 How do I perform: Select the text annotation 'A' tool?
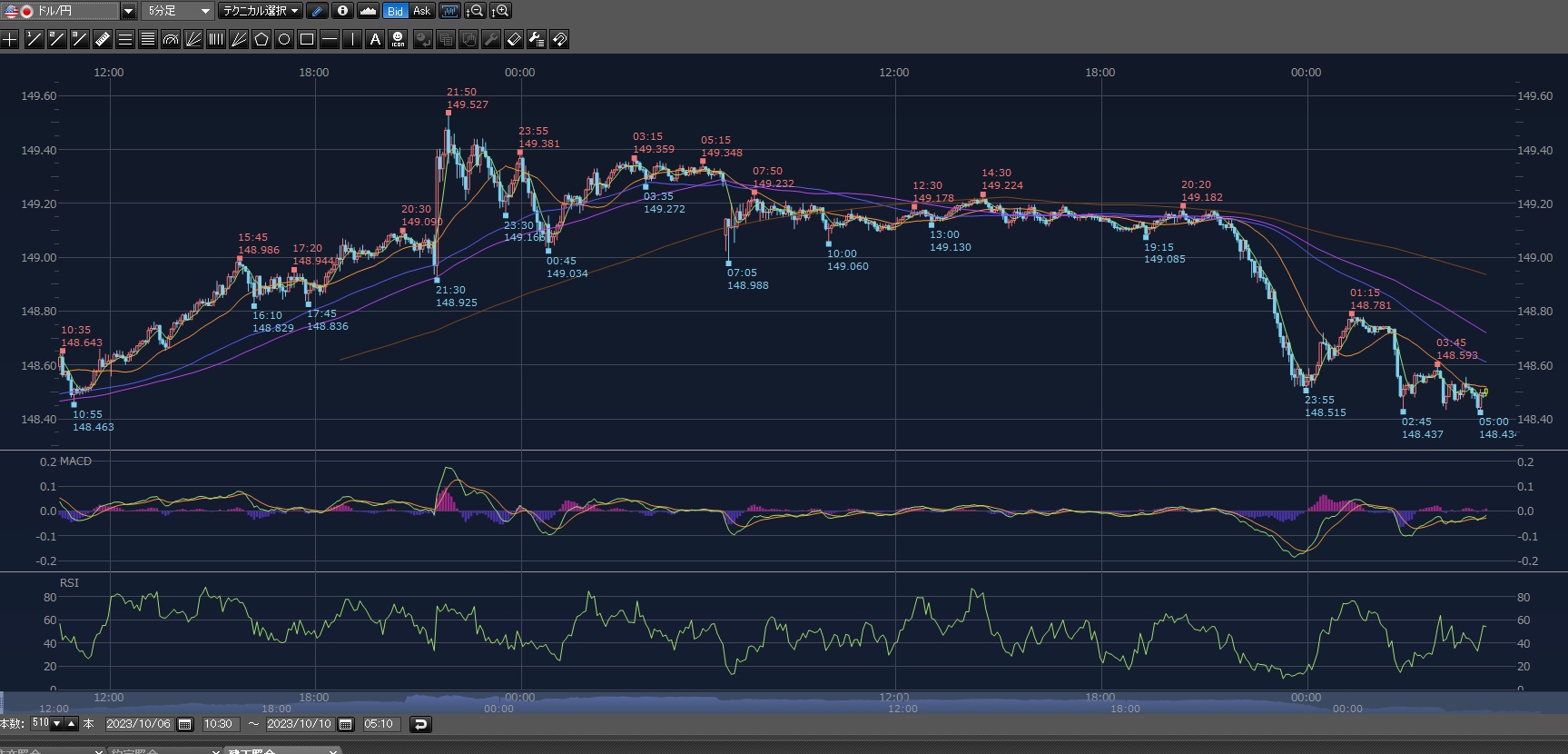tap(375, 39)
